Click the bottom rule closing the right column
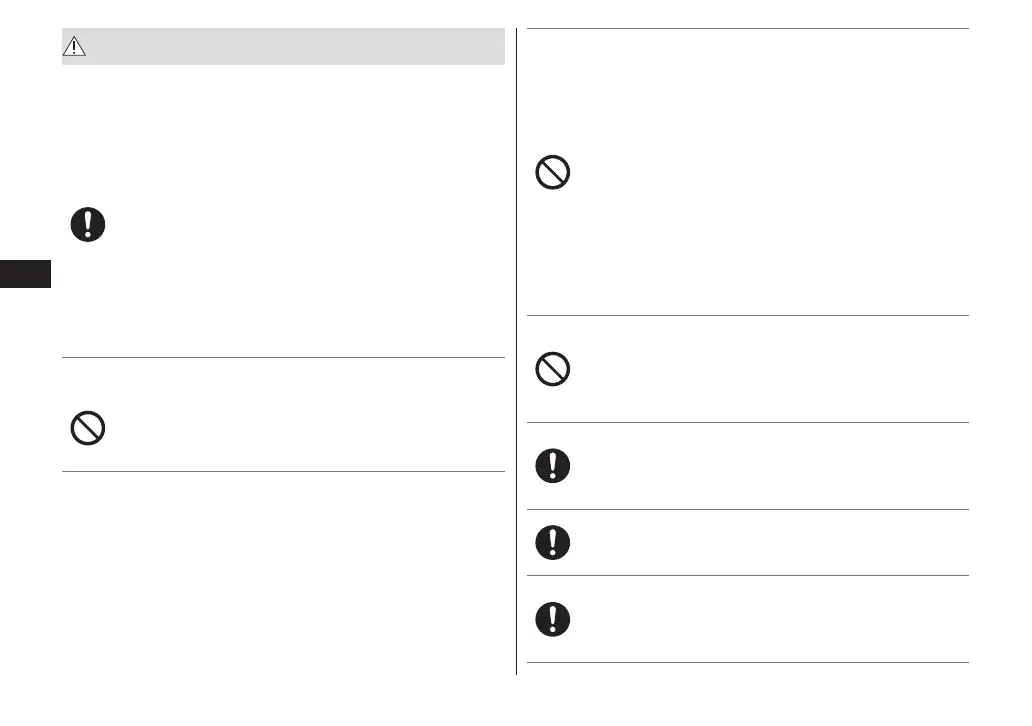 [747, 663]
